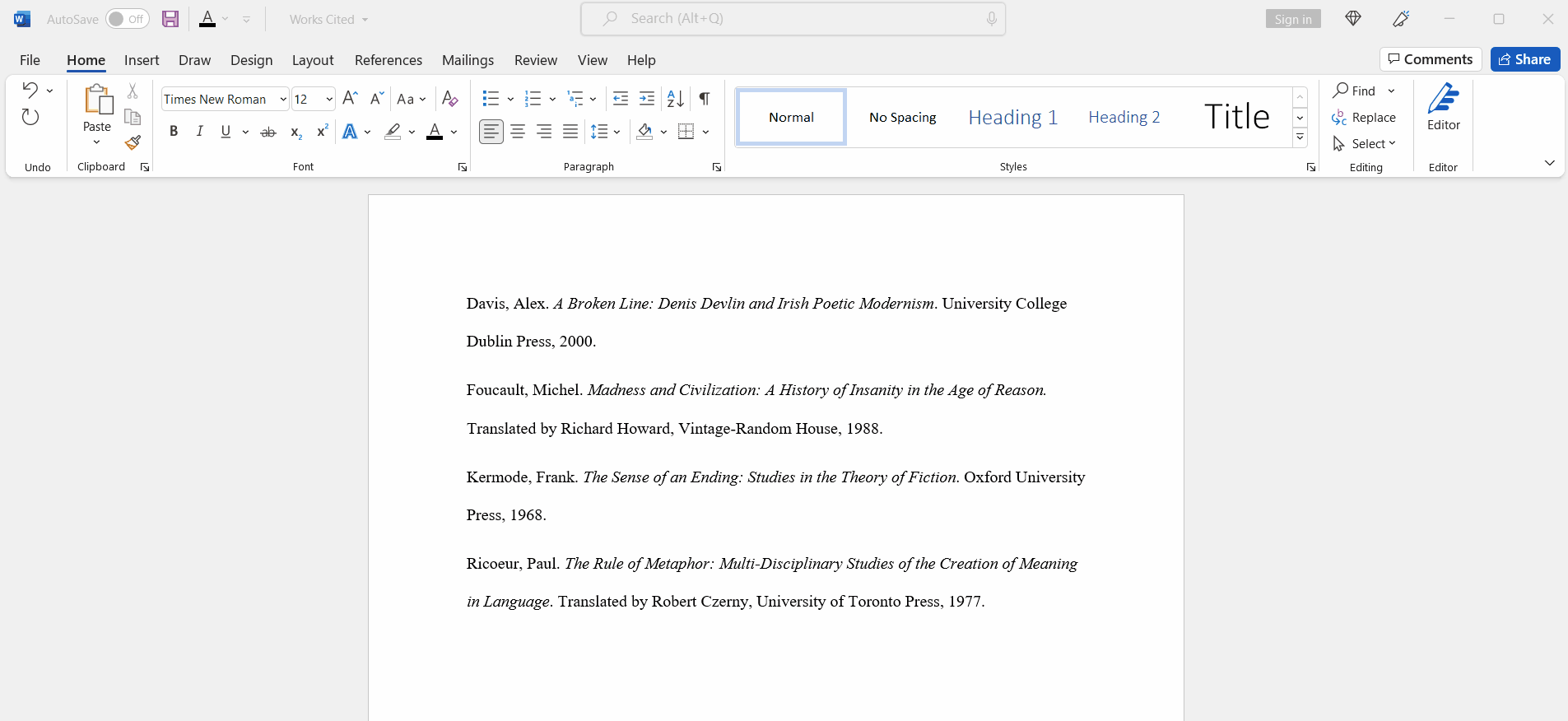
Task: Toggle Italic formatting
Action: click(199, 132)
